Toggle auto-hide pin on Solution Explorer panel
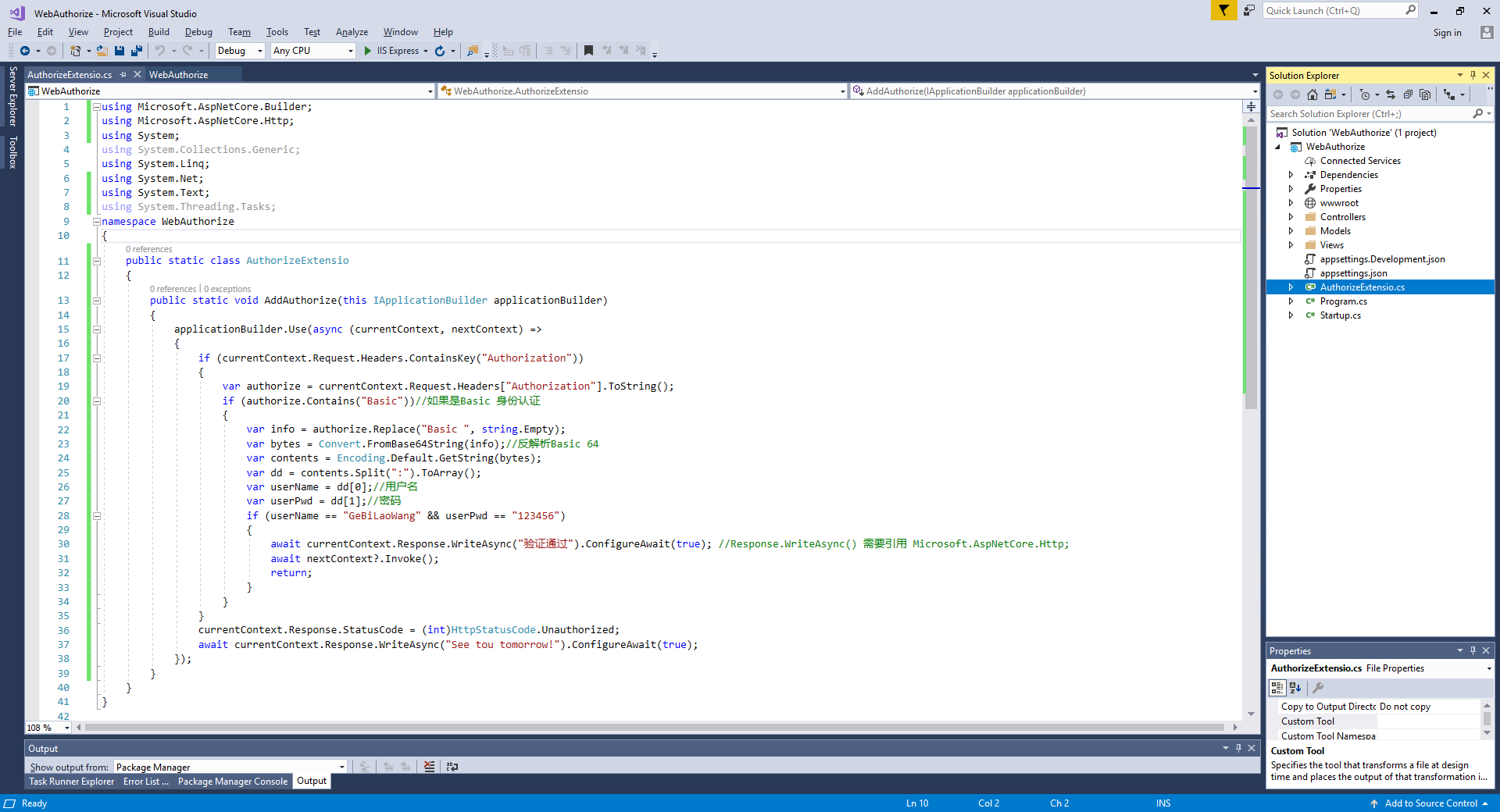Screen dimensions: 1500x812 click(1473, 75)
